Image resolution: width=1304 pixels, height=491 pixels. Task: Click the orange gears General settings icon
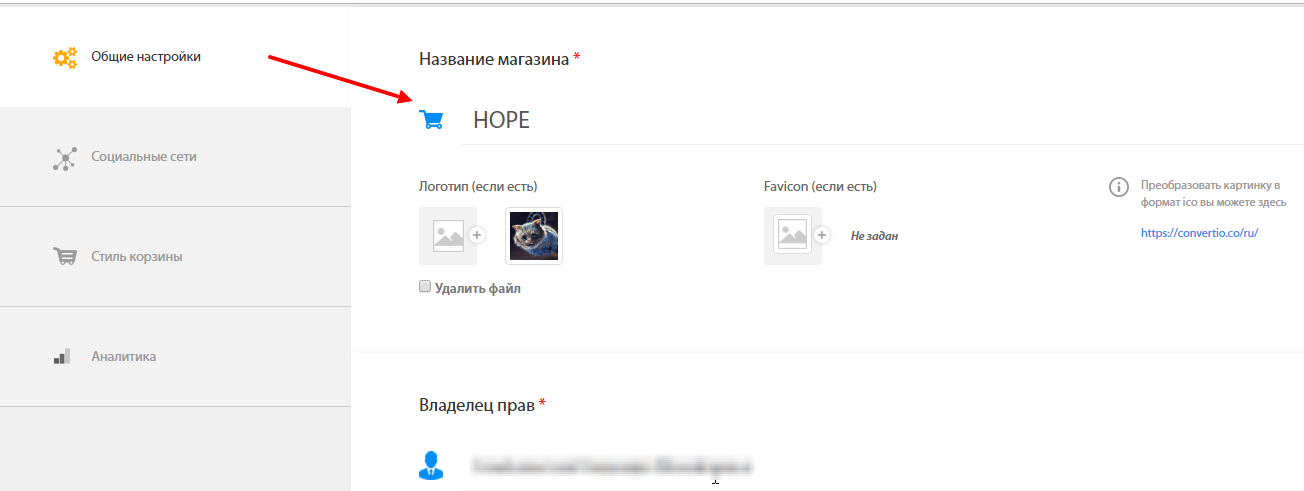point(65,58)
